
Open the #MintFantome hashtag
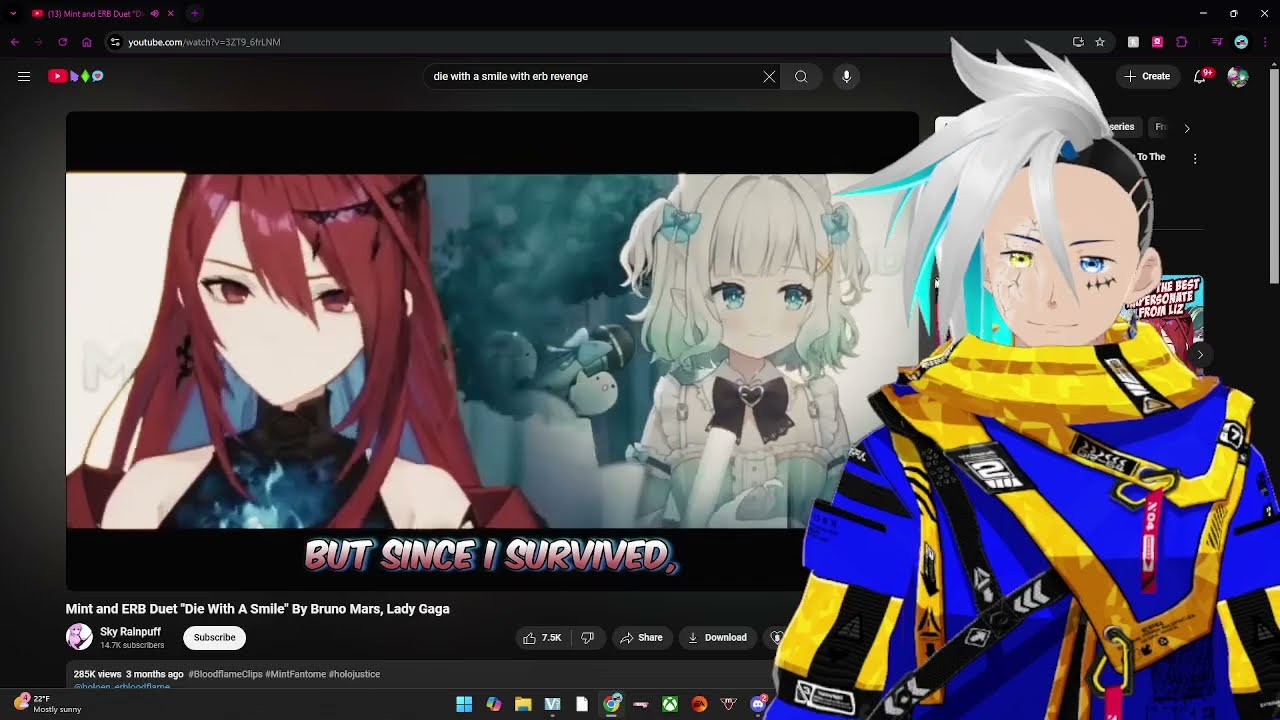pyautogui.click(x=295, y=674)
